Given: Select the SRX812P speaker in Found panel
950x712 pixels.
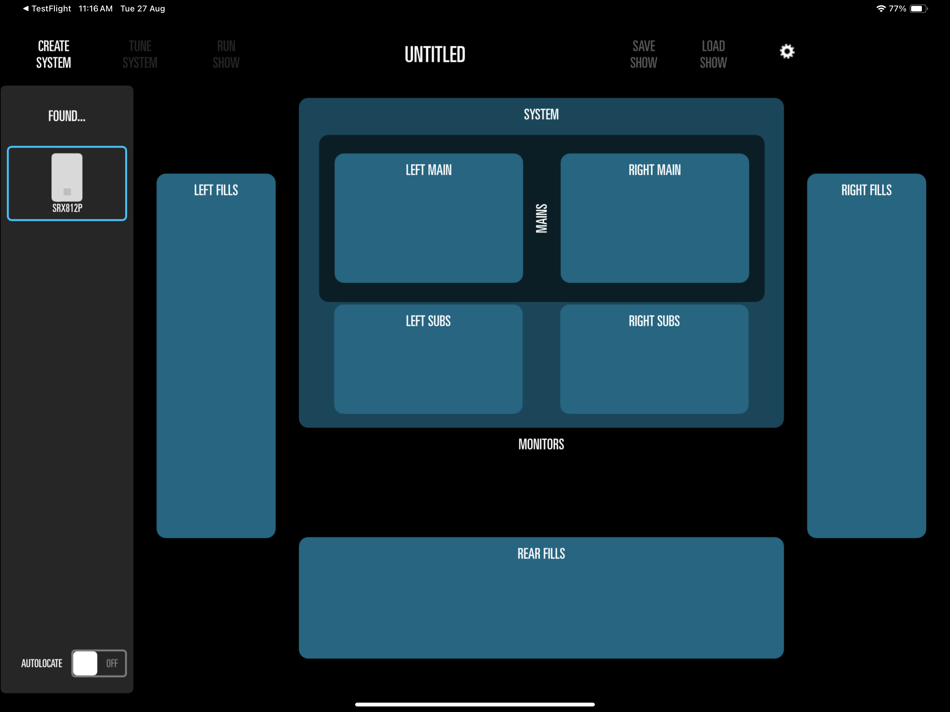Looking at the screenshot, I should point(67,183).
